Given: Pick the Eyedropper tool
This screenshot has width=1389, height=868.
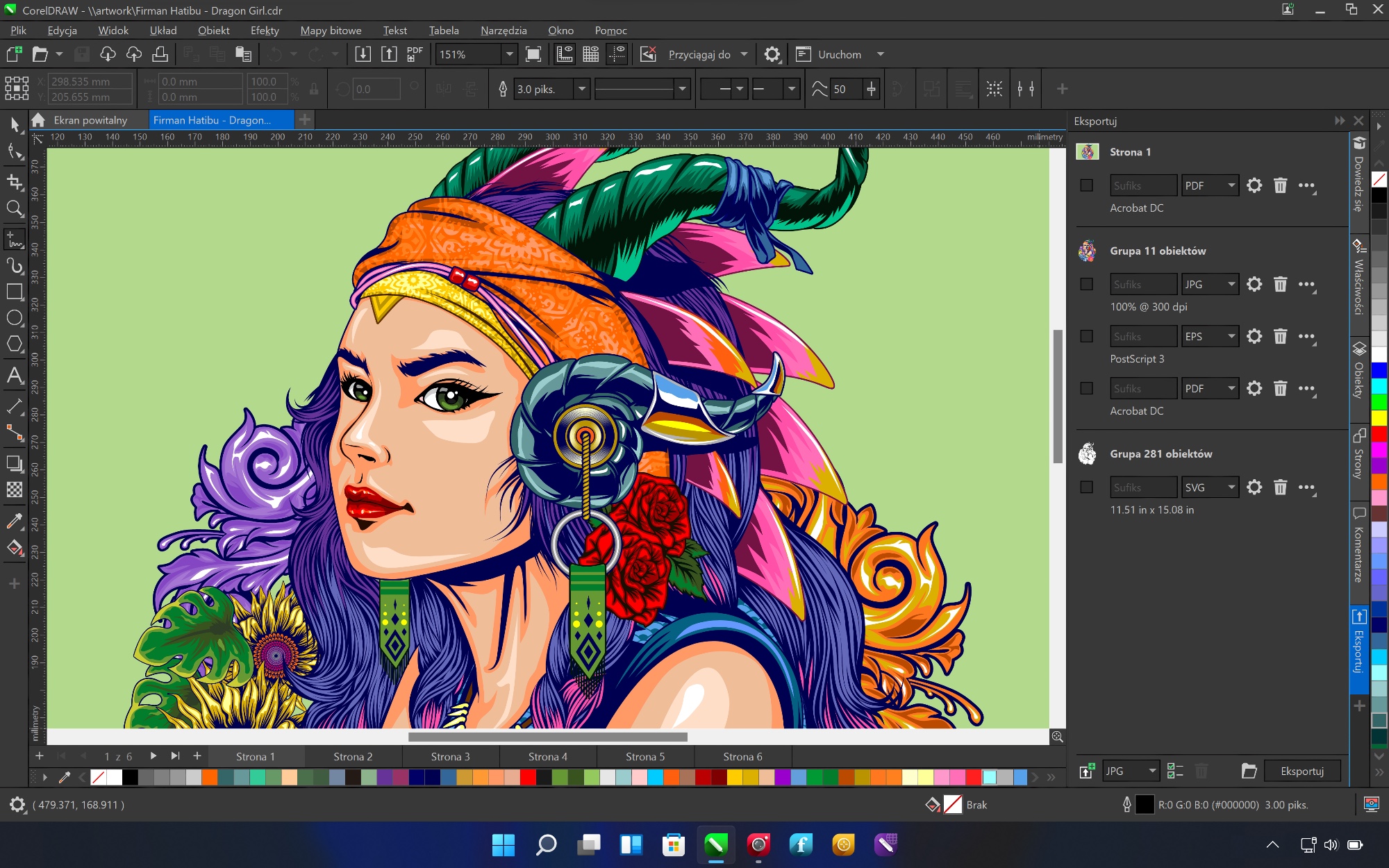Looking at the screenshot, I should click(15, 521).
